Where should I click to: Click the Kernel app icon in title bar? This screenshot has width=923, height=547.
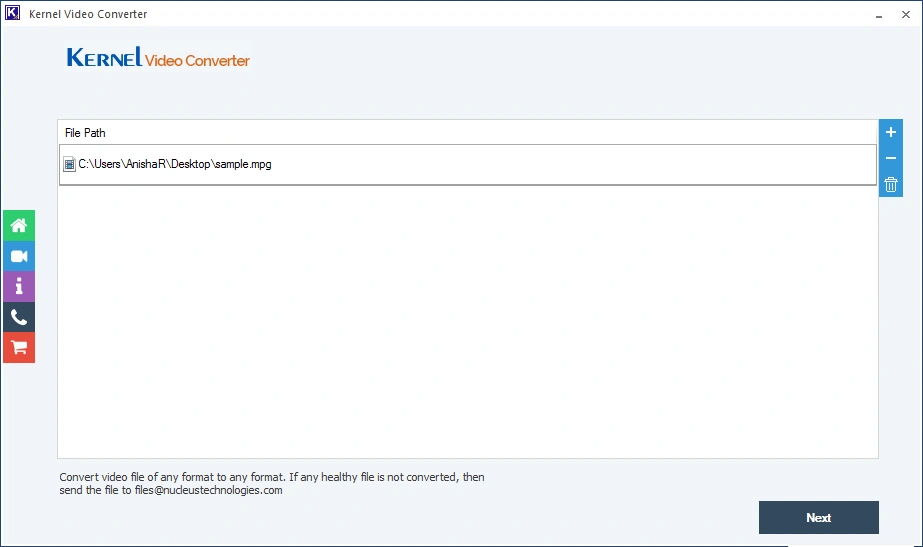click(x=12, y=13)
